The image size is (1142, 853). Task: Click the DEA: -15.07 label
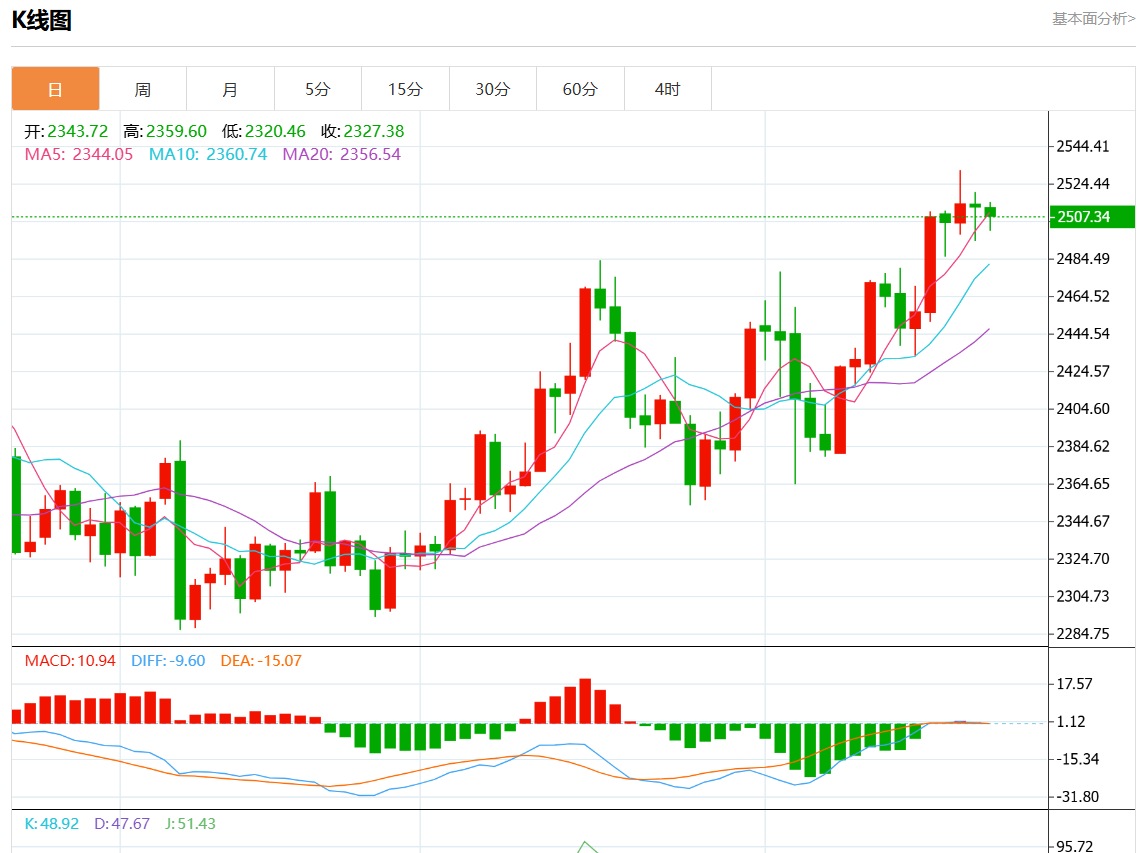pos(261,661)
